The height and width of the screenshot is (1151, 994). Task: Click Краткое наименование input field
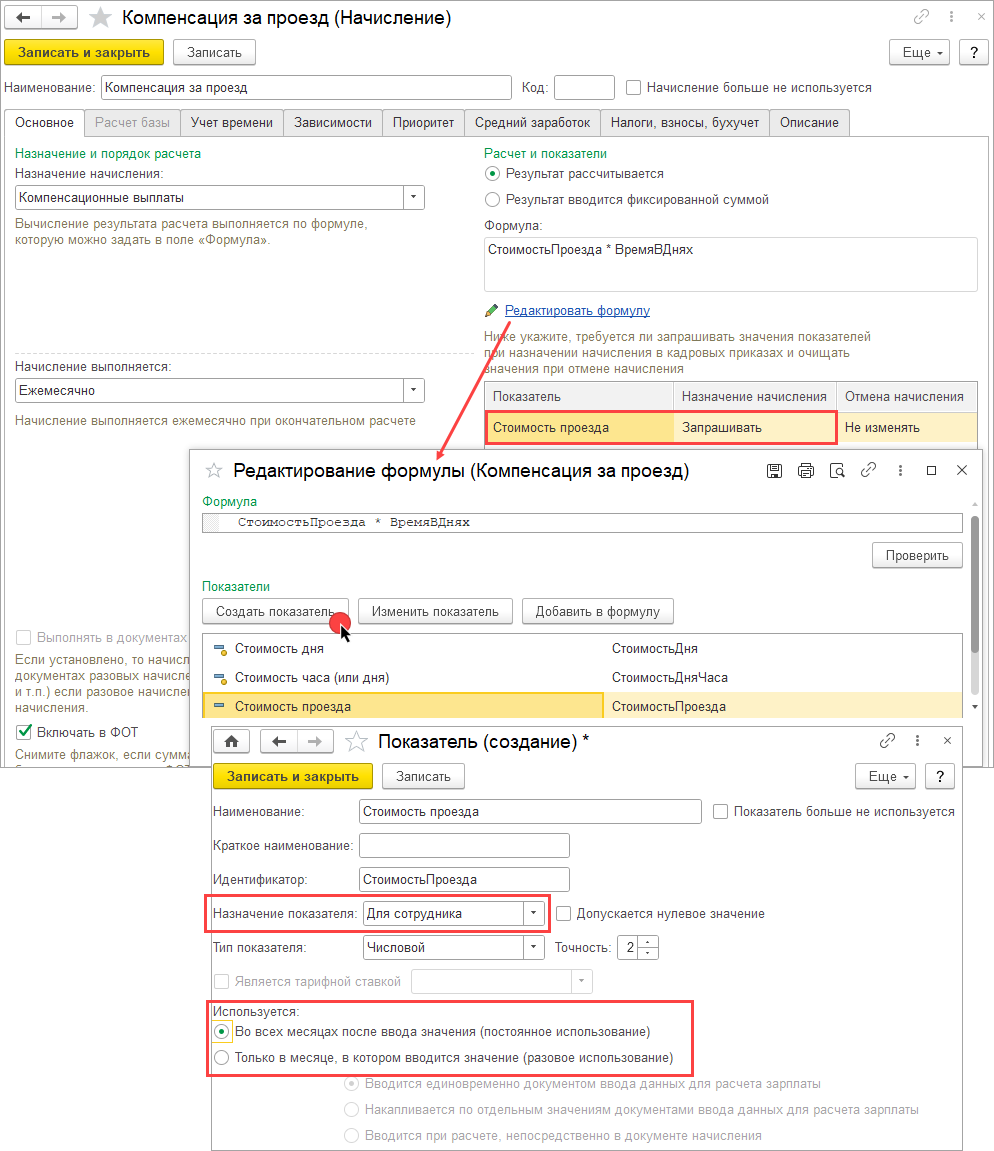pyautogui.click(x=465, y=846)
